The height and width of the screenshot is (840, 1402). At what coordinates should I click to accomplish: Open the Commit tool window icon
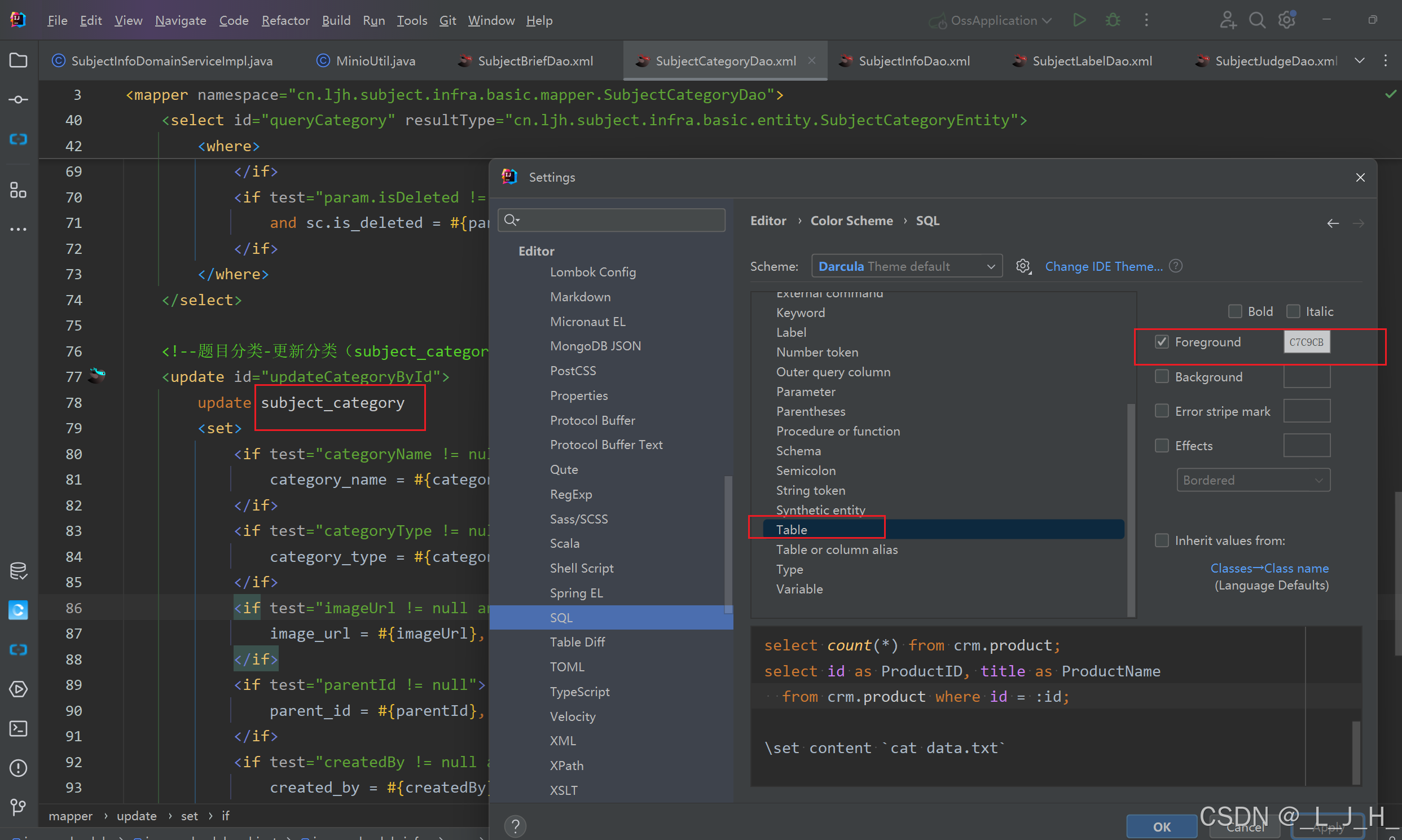pyautogui.click(x=18, y=100)
